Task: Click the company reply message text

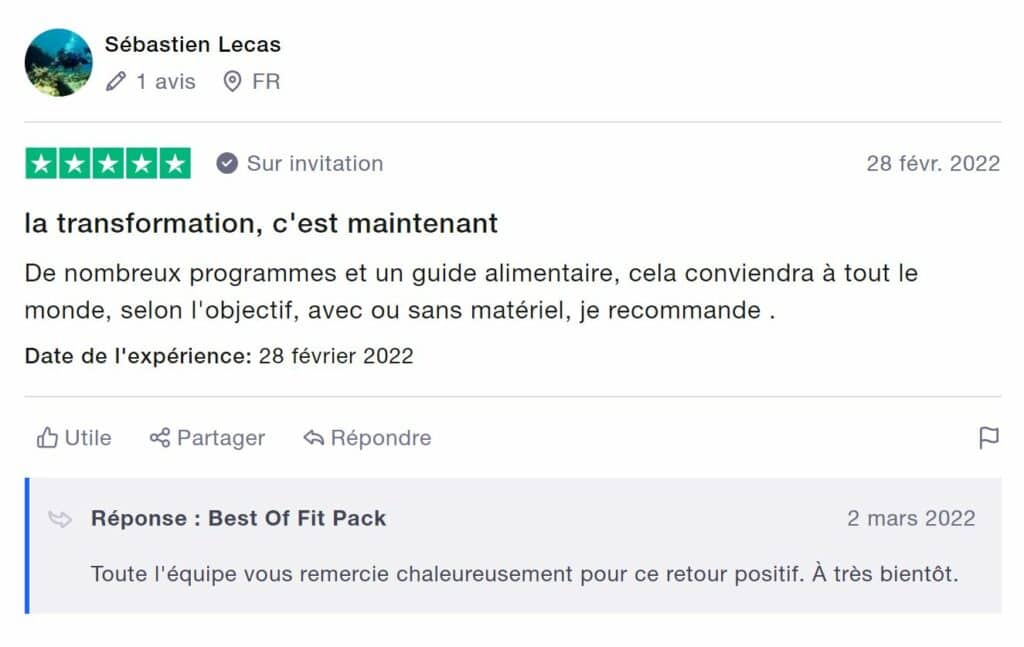Action: [524, 574]
